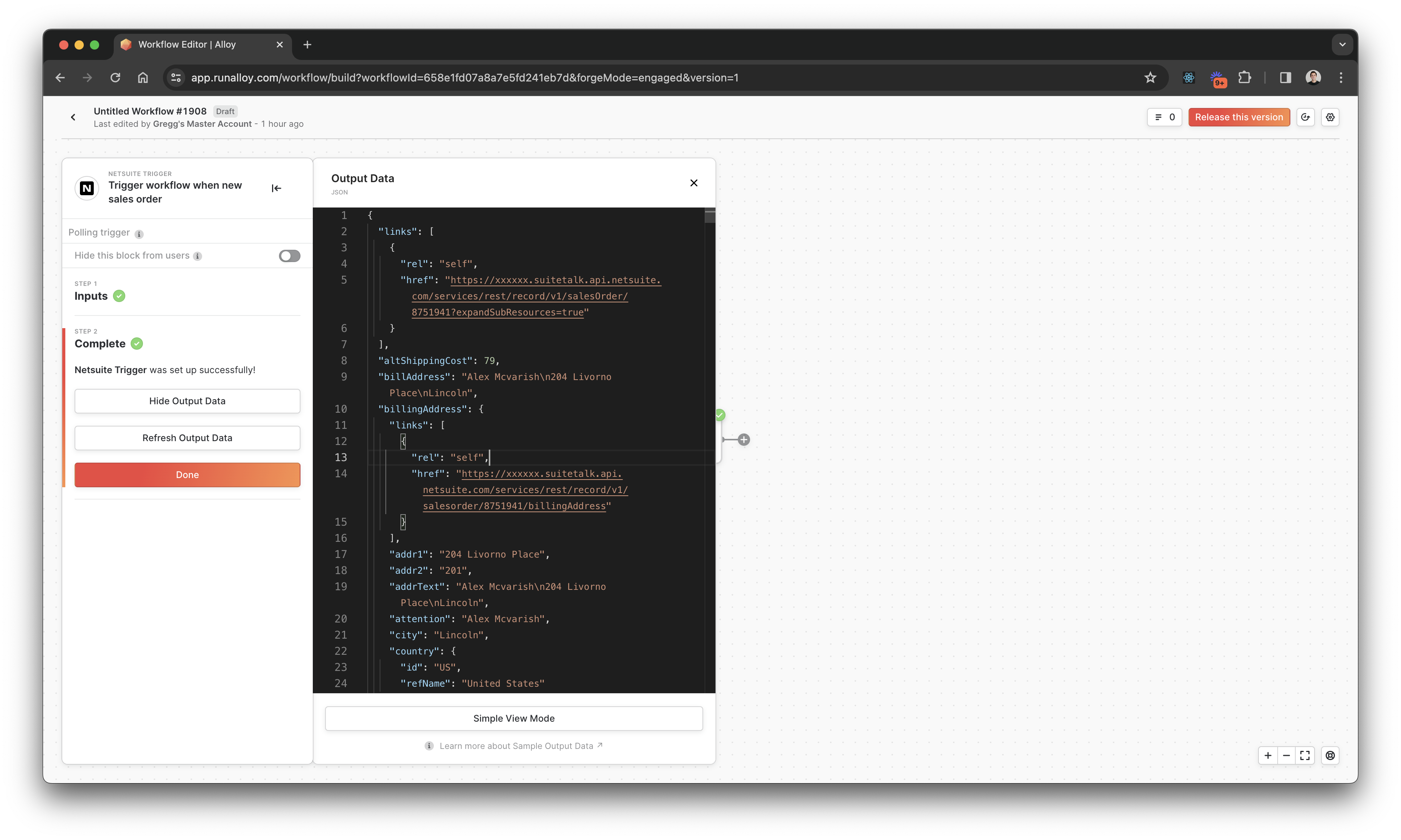This screenshot has width=1401, height=840.
Task: Open a new browser tab
Action: [307, 44]
